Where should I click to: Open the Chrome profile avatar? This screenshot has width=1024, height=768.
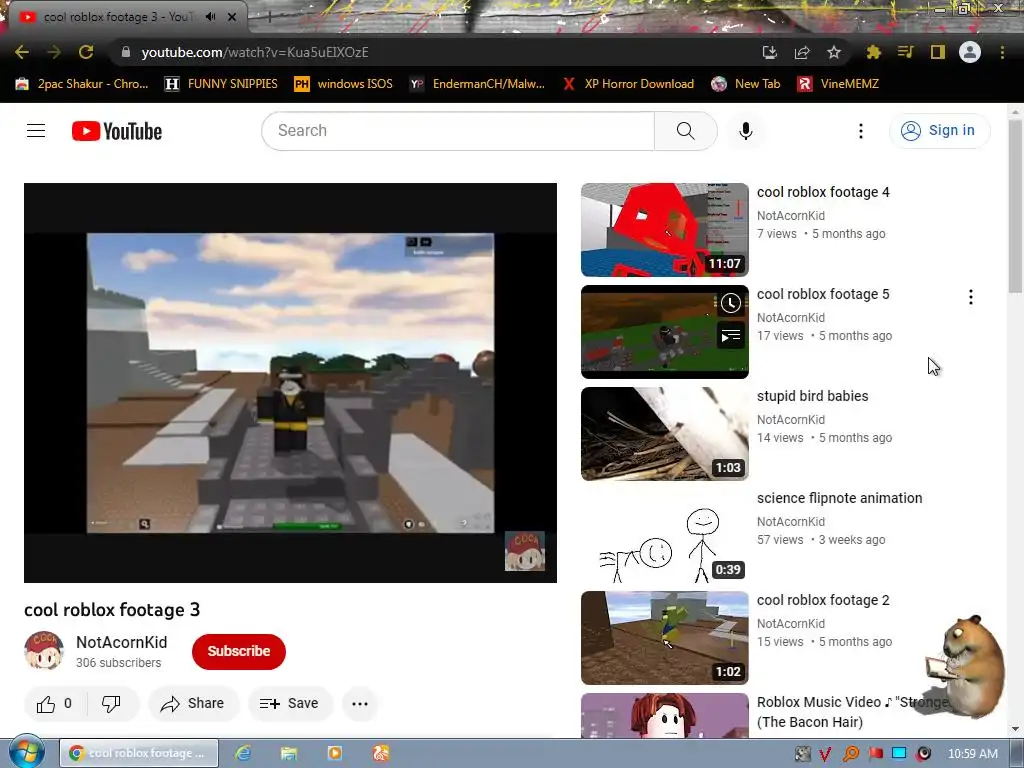click(x=970, y=52)
